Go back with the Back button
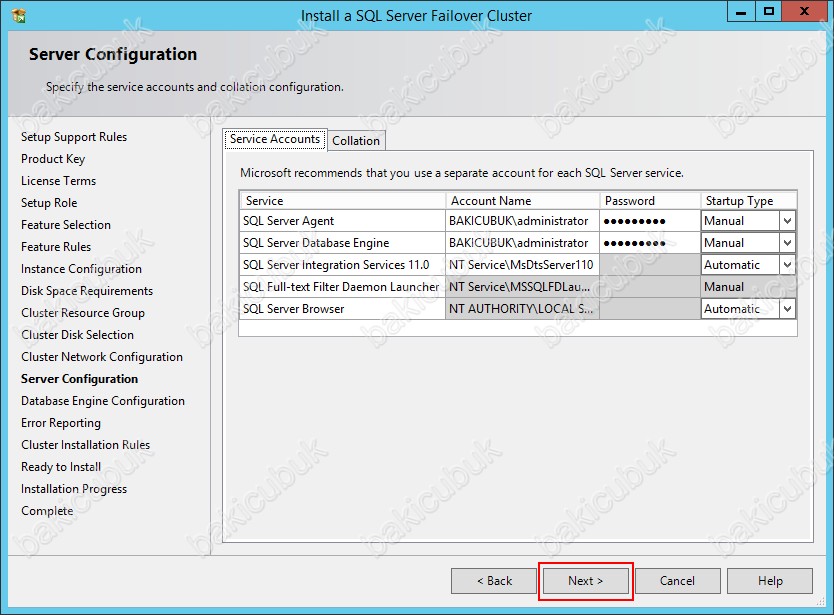834x615 pixels. tap(494, 581)
